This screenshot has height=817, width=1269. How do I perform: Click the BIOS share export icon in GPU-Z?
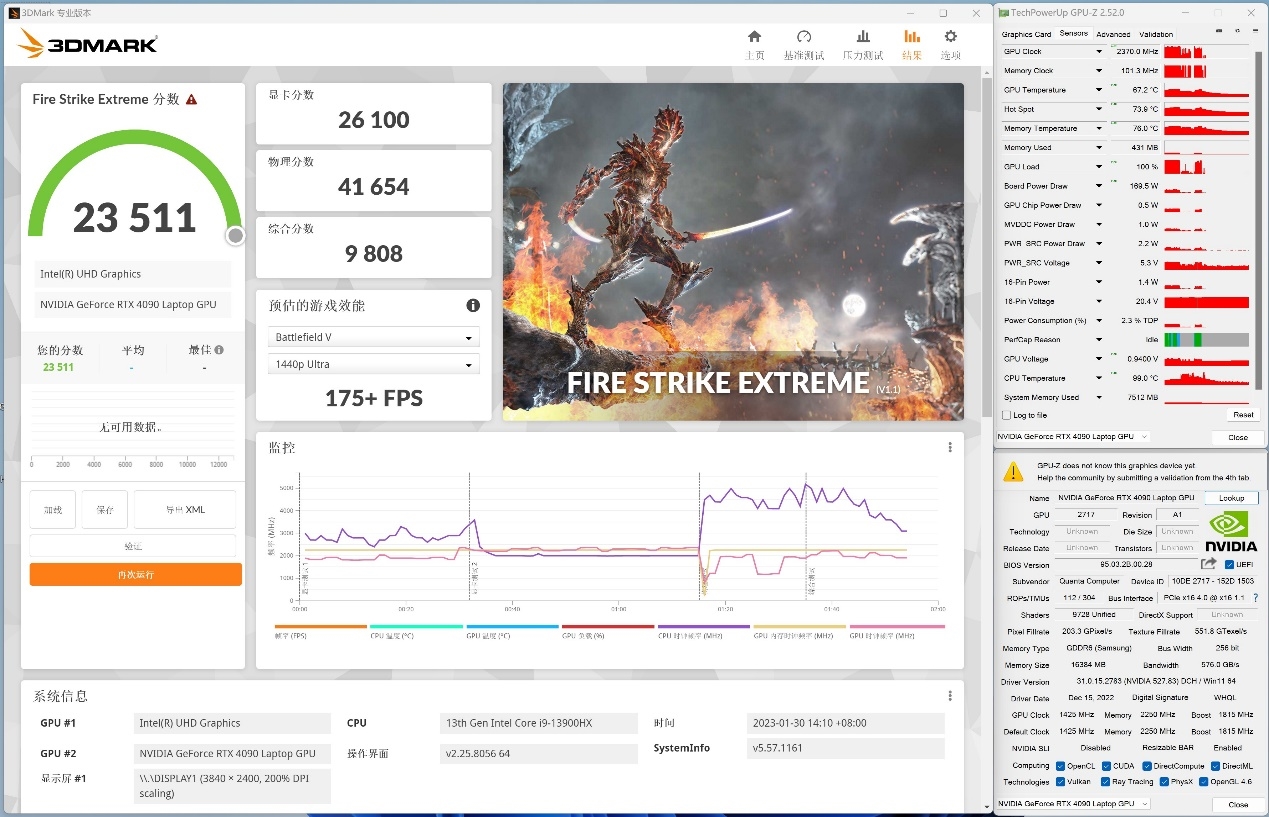click(x=1208, y=565)
